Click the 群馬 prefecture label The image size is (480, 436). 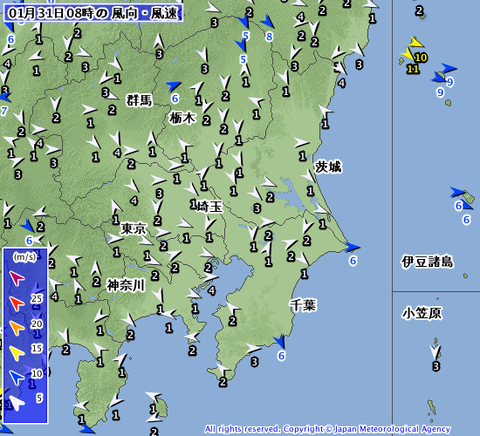pyautogui.click(x=139, y=100)
